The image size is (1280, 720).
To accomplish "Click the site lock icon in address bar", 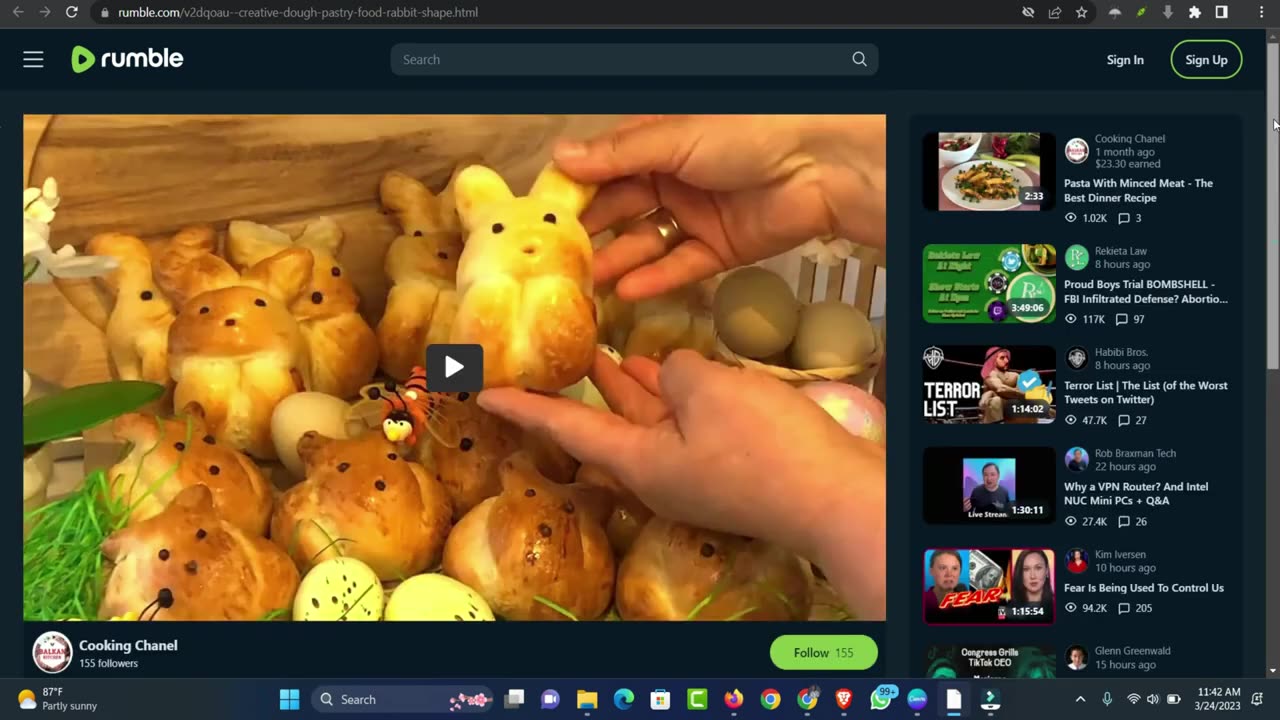I will pos(104,12).
